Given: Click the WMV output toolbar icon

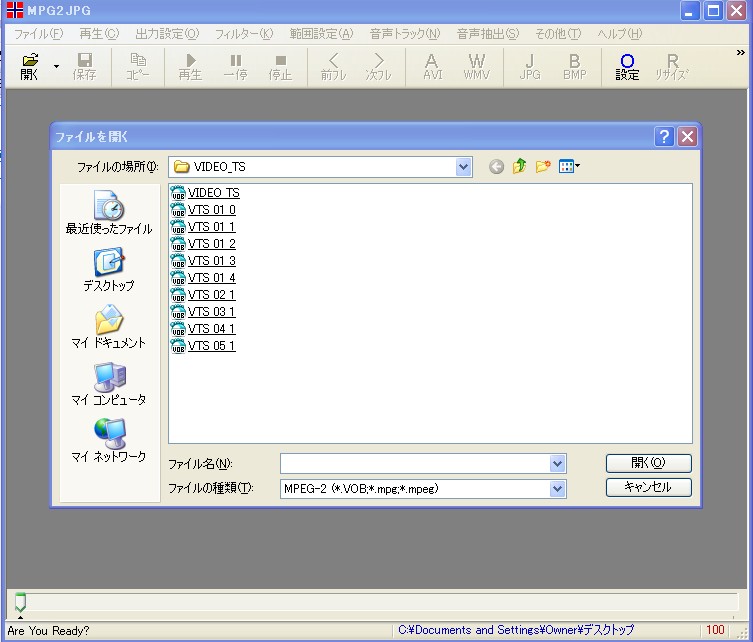Looking at the screenshot, I should [476, 67].
